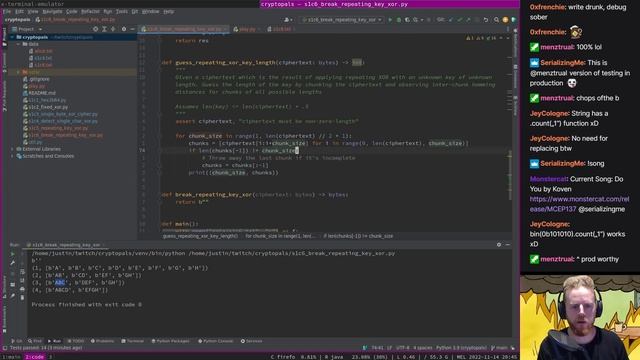The image size is (640, 360).
Task: Click breadcrumb guess_repeating_xor_key_length()
Action: (x=200, y=236)
